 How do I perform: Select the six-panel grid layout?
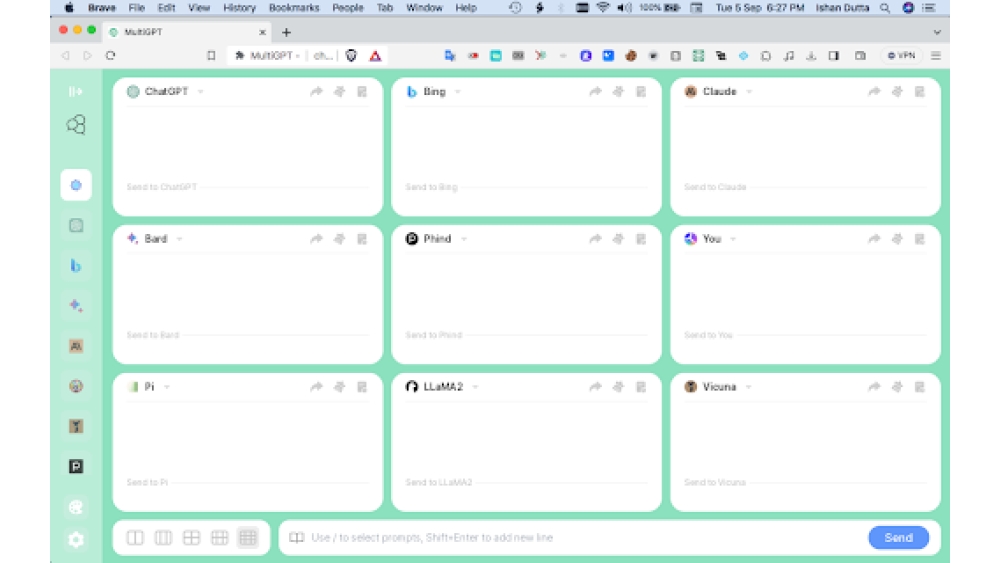coord(219,537)
